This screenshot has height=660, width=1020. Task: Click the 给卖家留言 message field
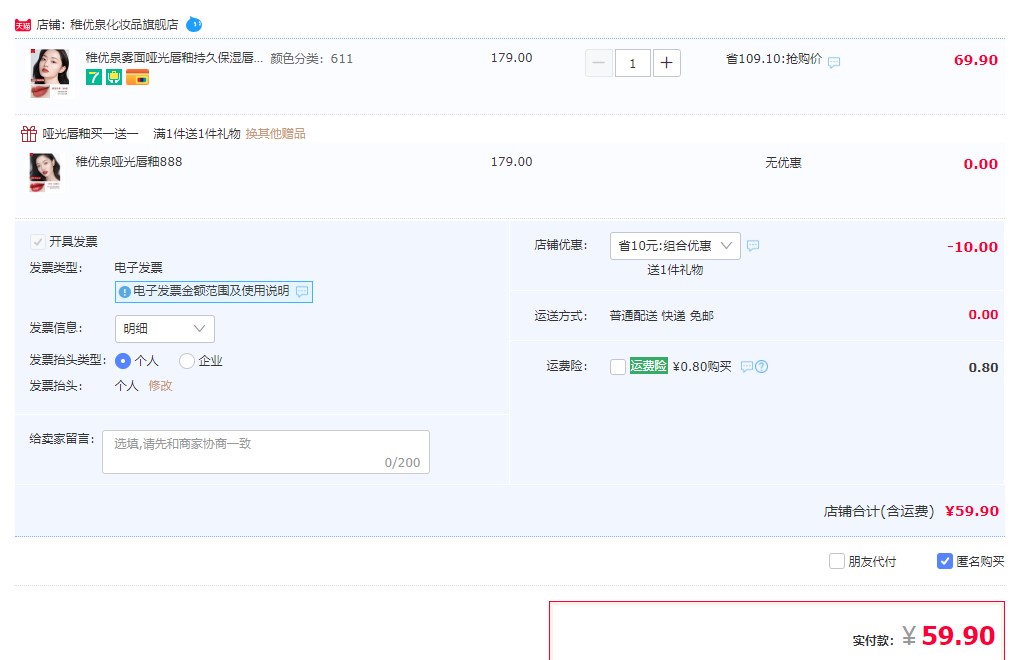[265, 452]
